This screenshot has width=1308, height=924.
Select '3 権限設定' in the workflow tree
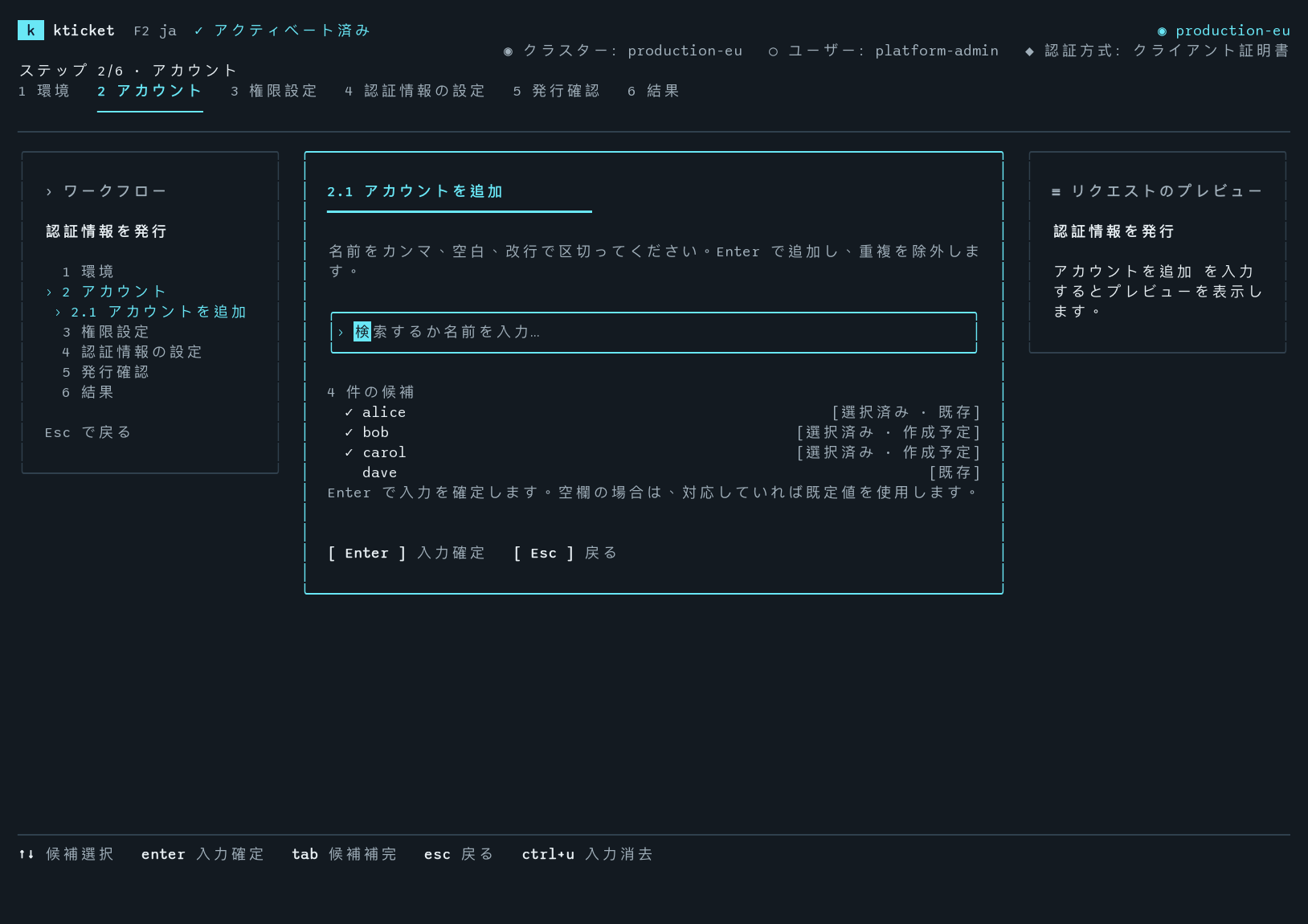point(106,332)
